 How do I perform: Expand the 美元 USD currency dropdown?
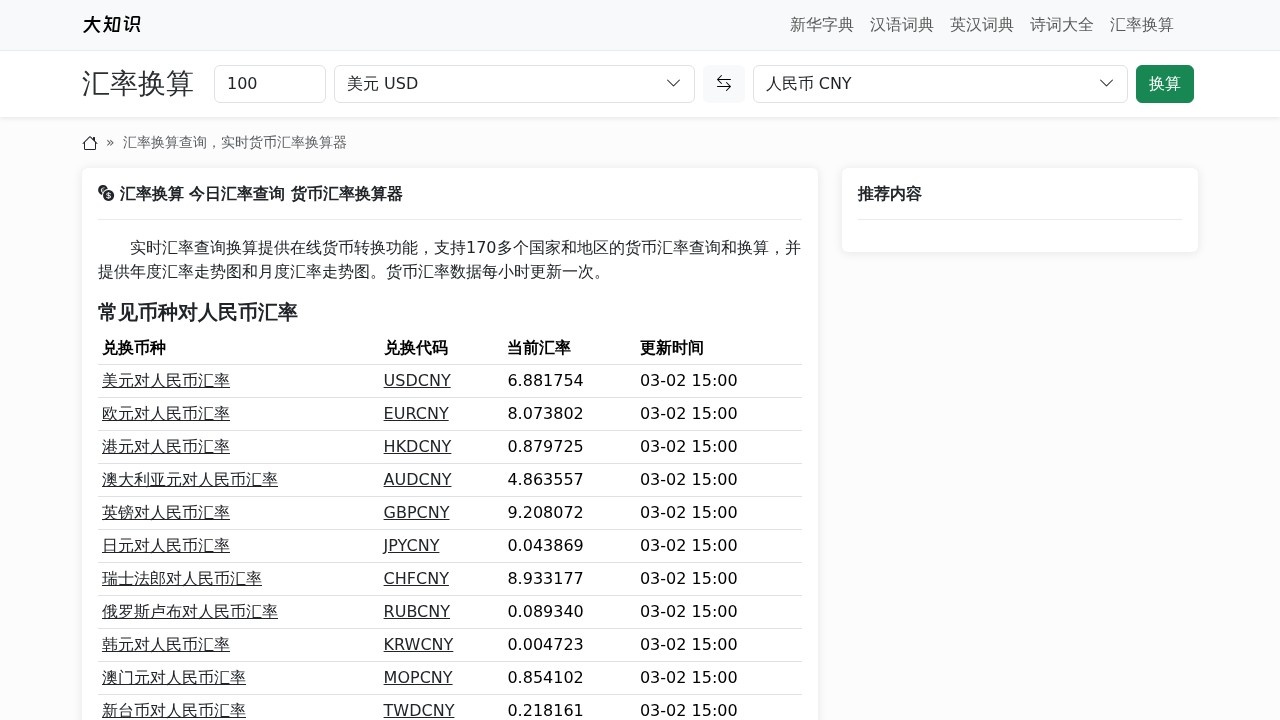coord(514,84)
